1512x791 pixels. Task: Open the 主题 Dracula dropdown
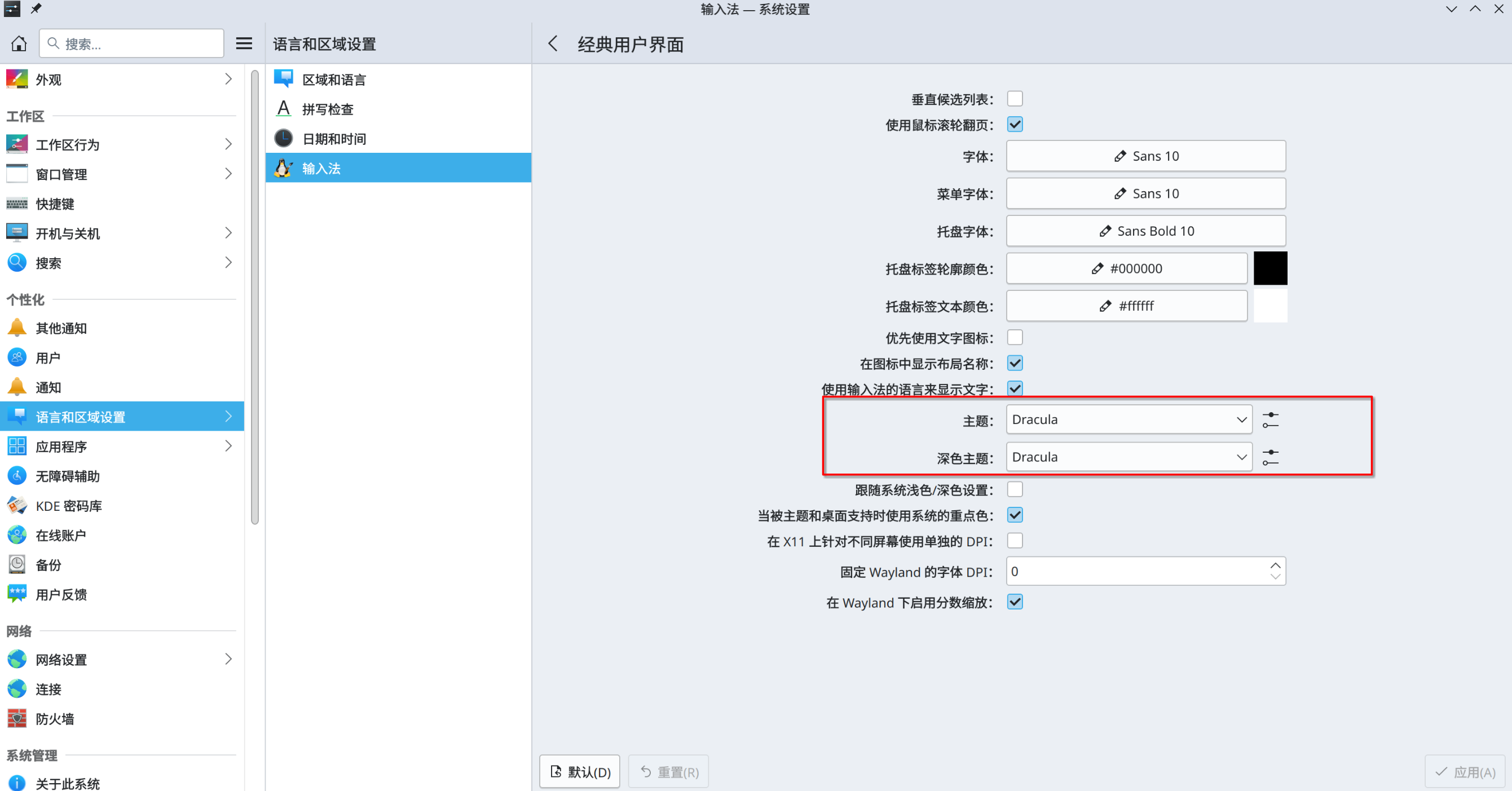[x=1129, y=419]
